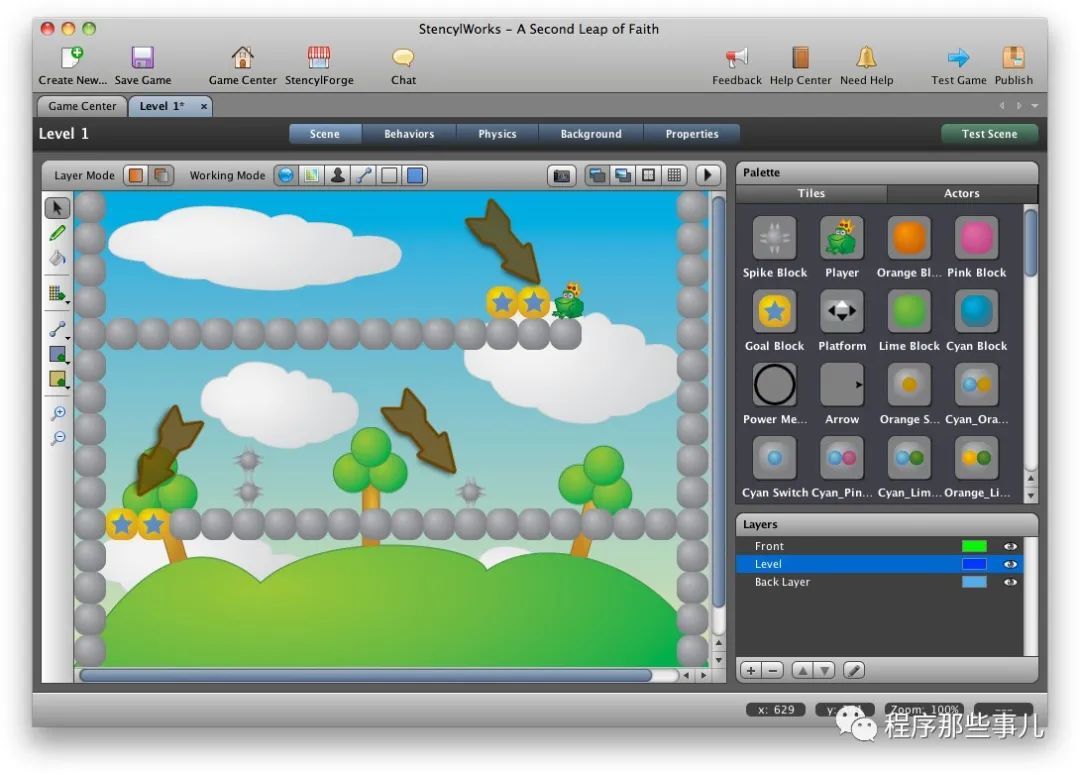Select the blue square Working Mode button
The image size is (1080, 774).
(x=415, y=176)
